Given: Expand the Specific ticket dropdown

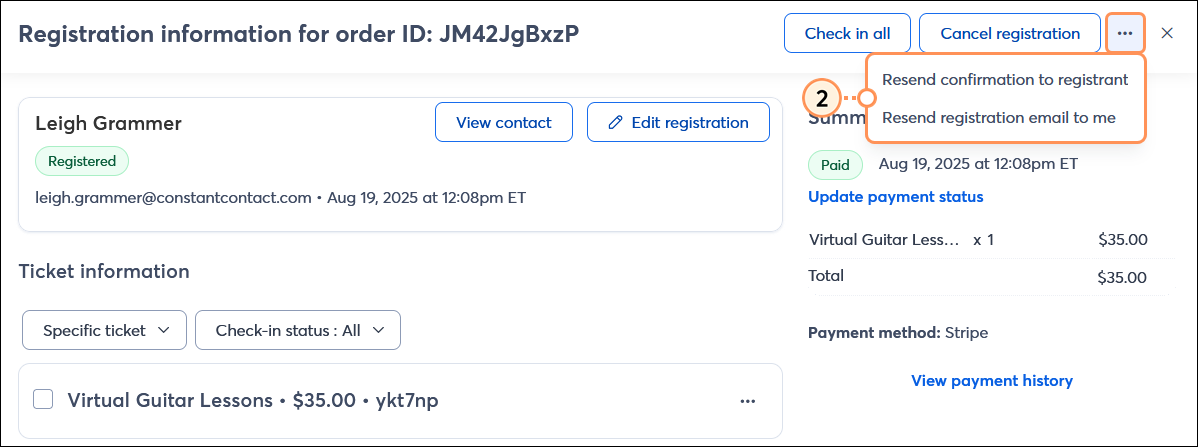Looking at the screenshot, I should (104, 330).
